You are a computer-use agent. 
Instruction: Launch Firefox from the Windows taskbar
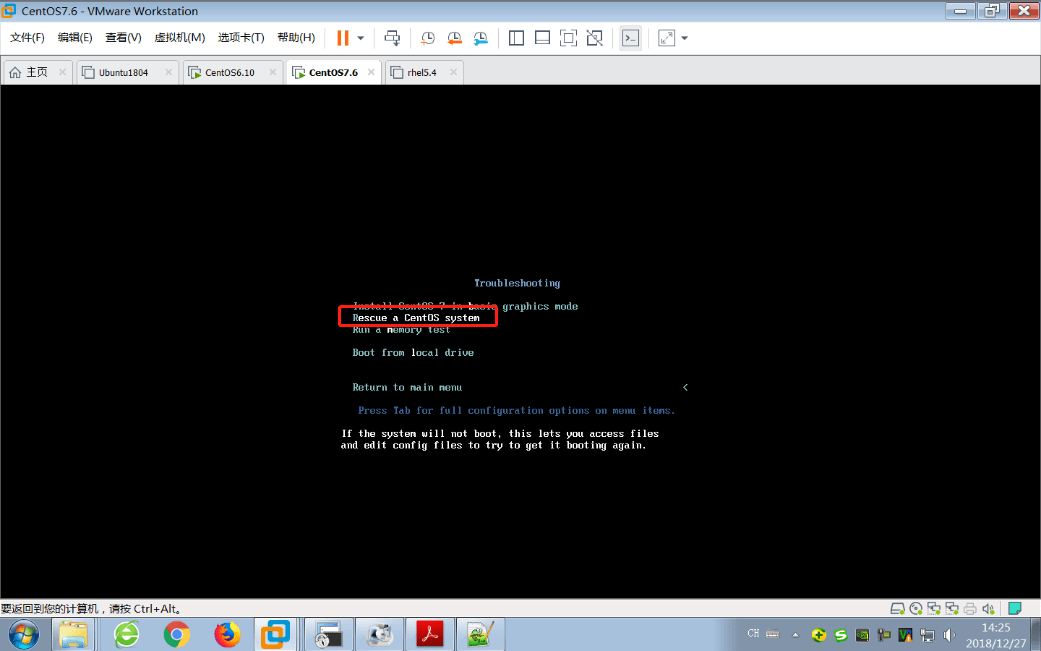click(x=228, y=634)
